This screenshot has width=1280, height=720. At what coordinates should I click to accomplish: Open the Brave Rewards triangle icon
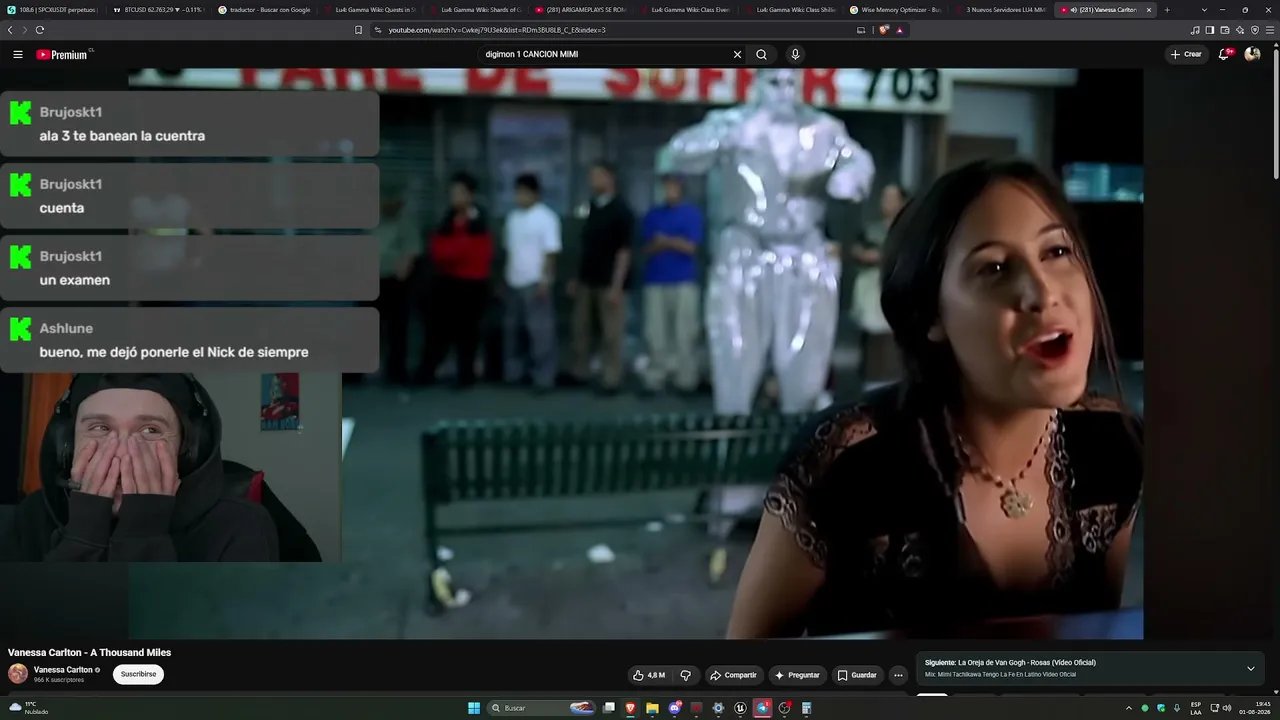point(899,30)
